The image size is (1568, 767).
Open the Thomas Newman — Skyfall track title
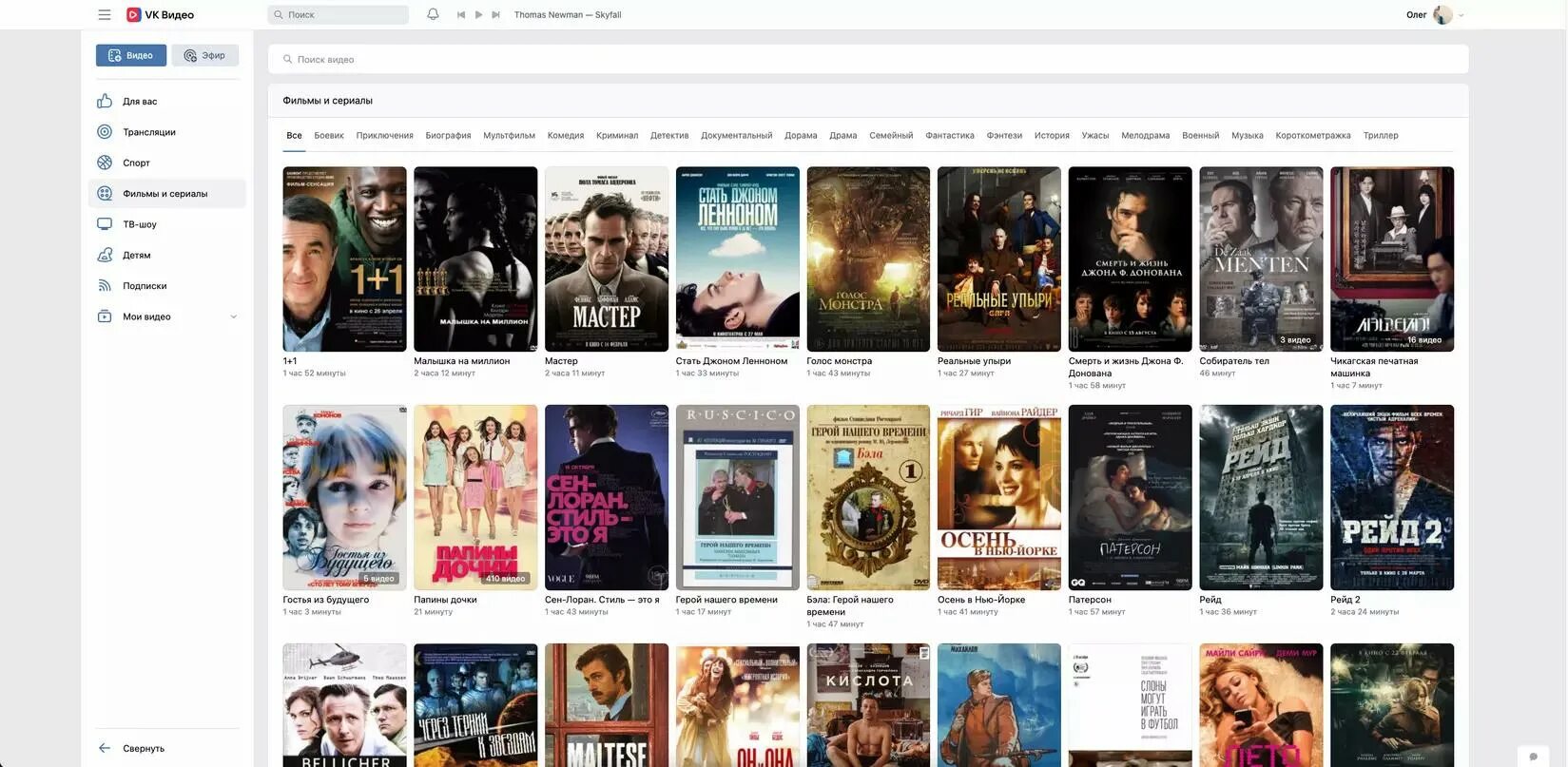click(x=568, y=14)
